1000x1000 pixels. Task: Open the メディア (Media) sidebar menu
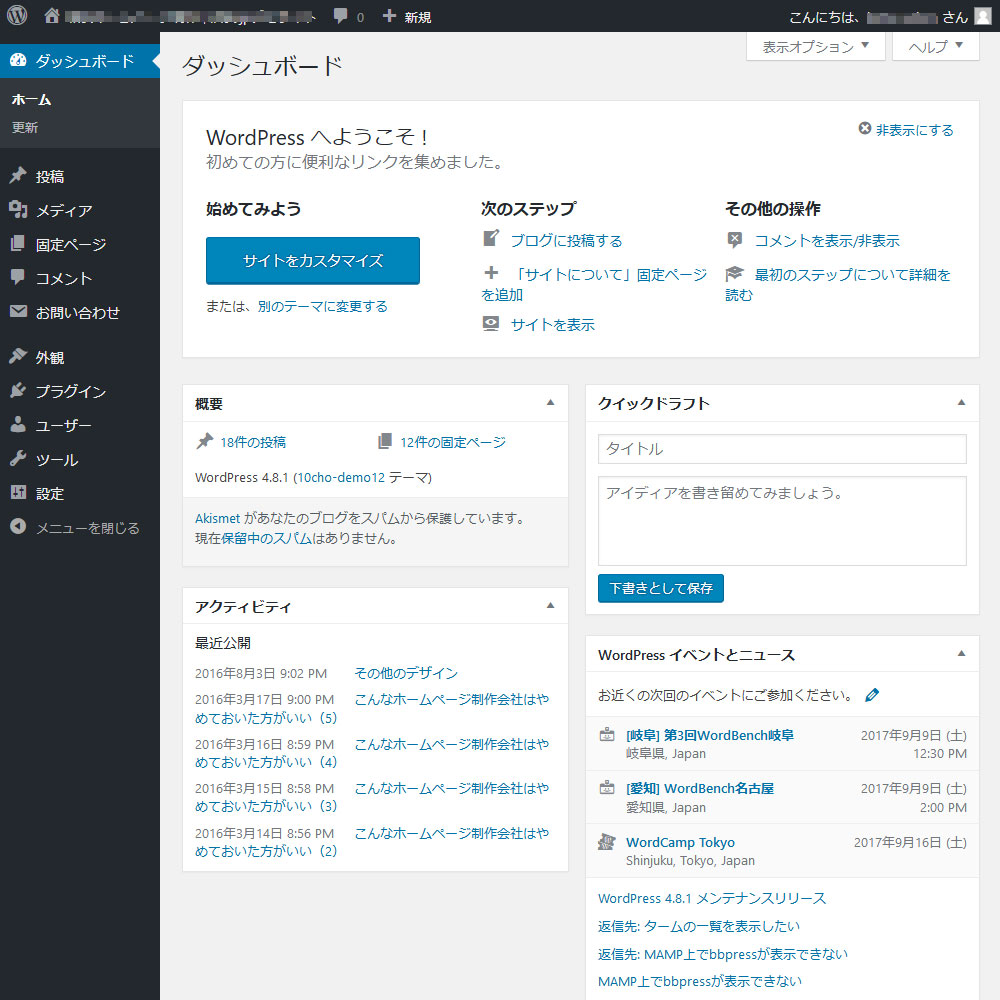[63, 211]
